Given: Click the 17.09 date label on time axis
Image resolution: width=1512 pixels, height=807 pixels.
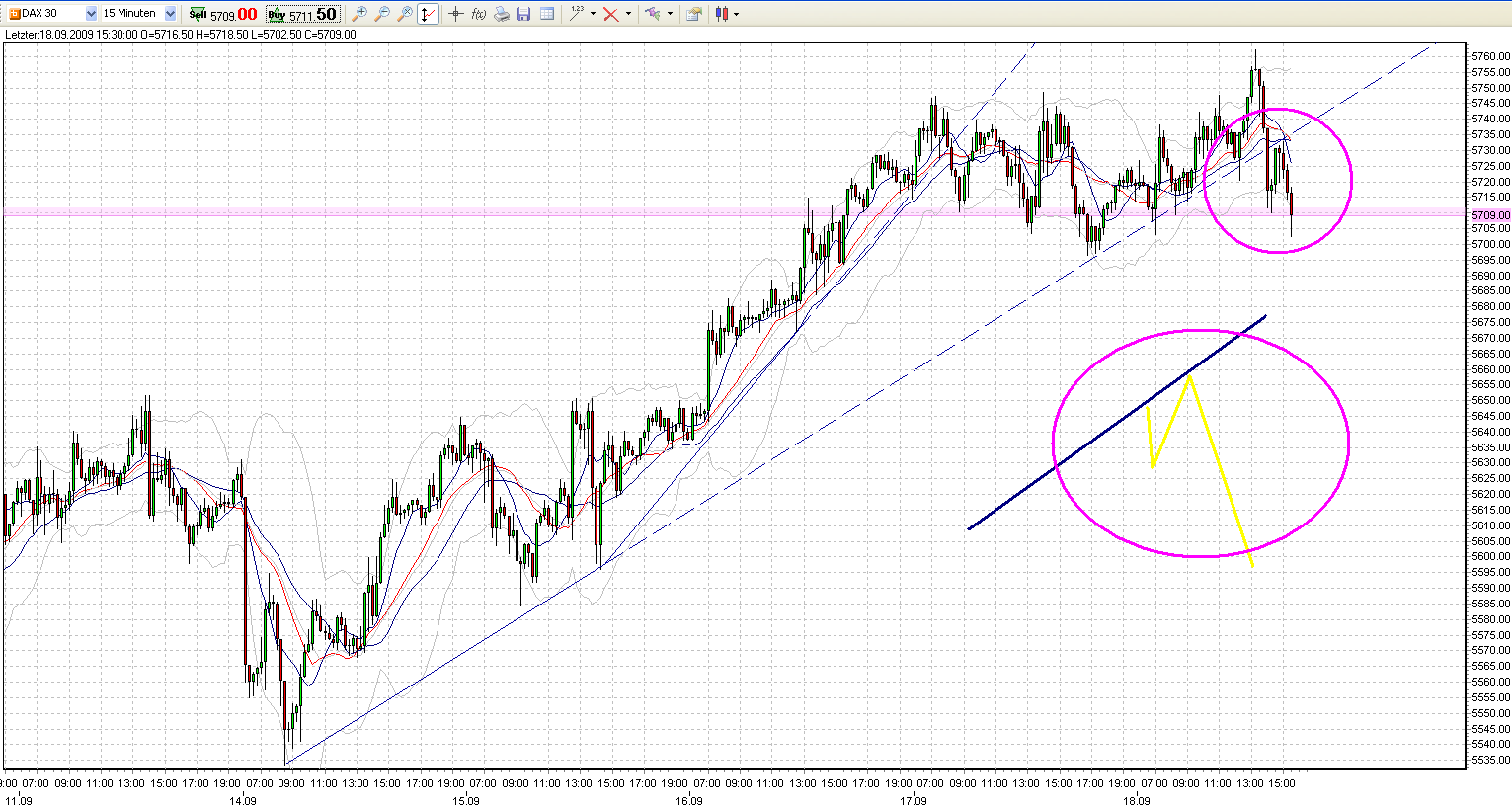Looking at the screenshot, I should click(914, 801).
